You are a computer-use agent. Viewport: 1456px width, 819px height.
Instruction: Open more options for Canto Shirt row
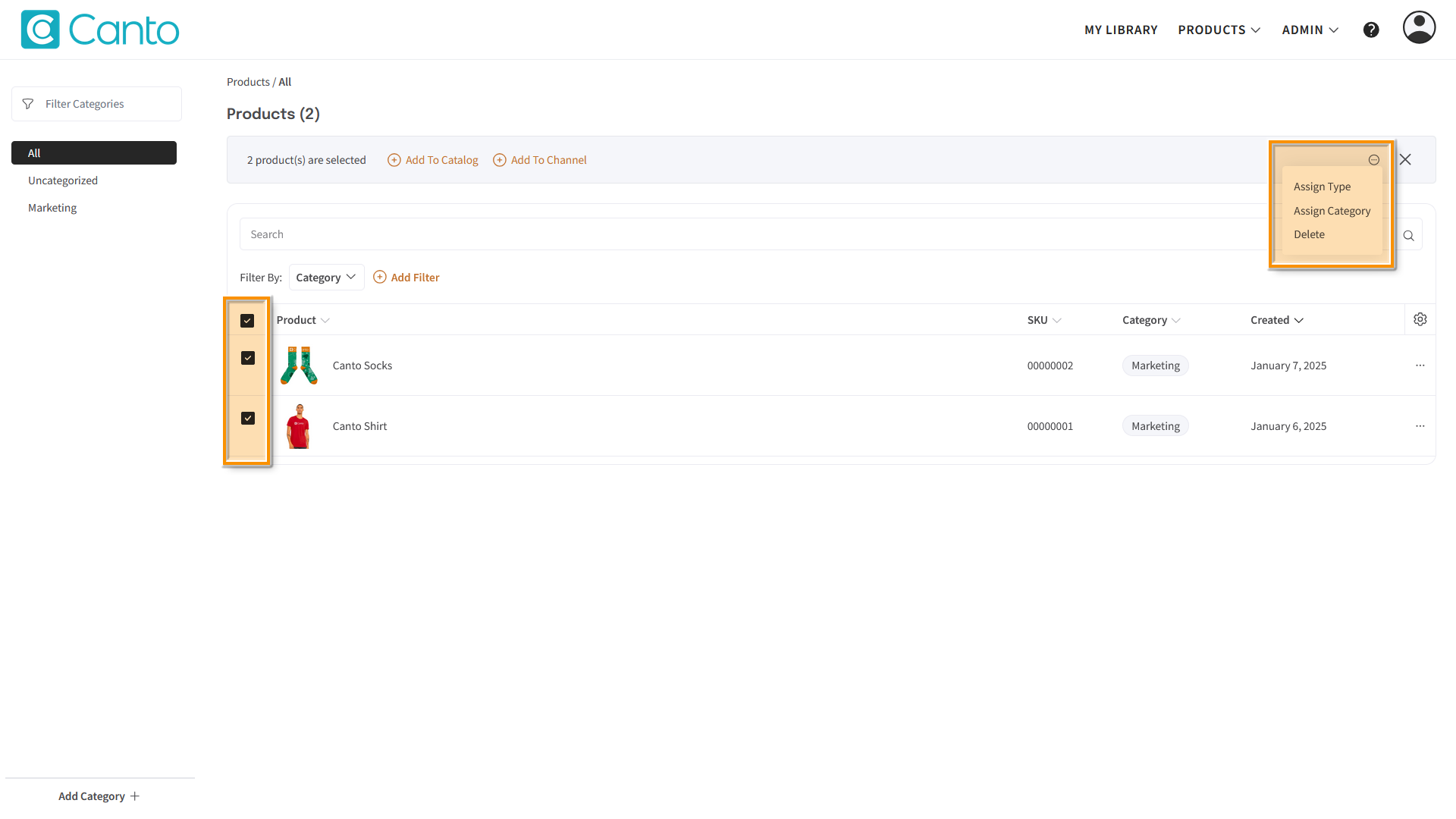pyautogui.click(x=1420, y=426)
